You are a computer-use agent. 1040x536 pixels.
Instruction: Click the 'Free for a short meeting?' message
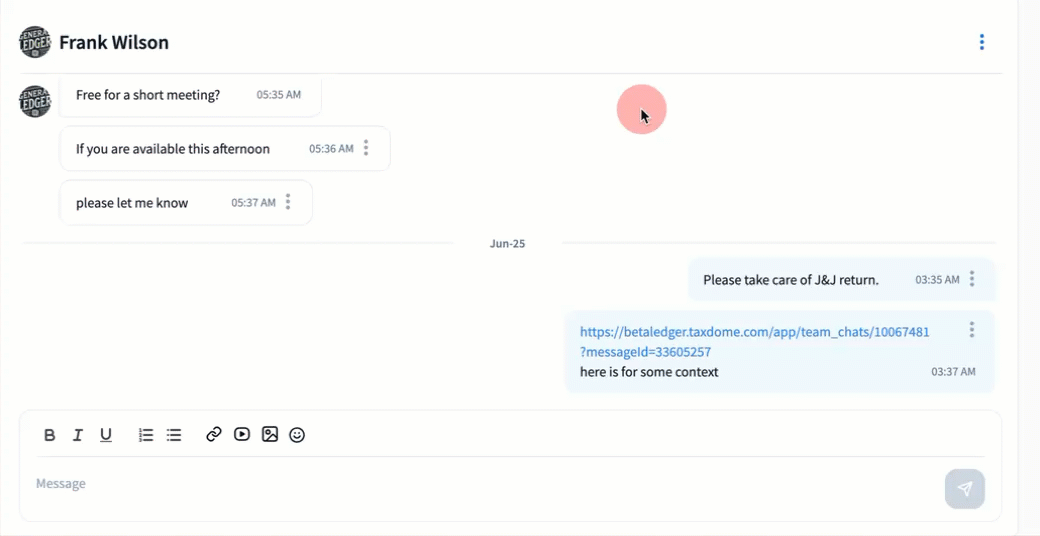point(148,95)
